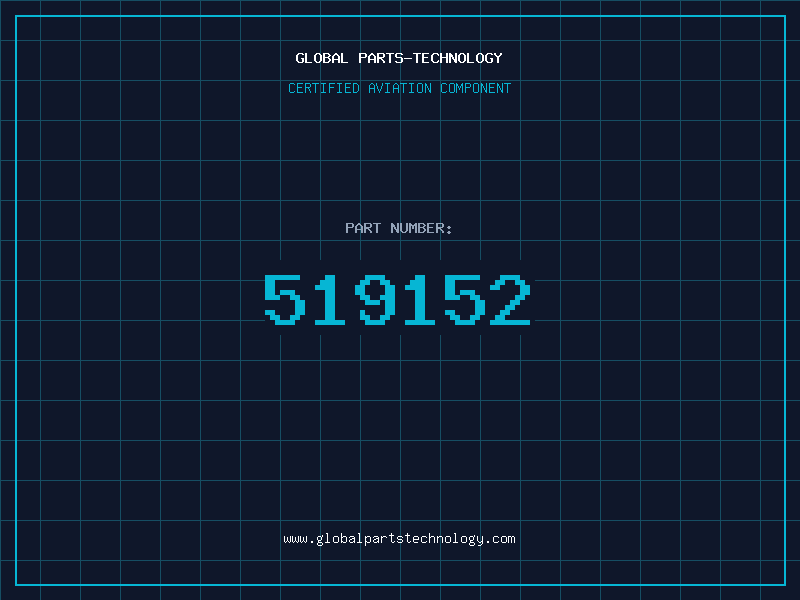Click the "www." prefix of the website address
Image resolution: width=800 pixels, height=600 pixels.
tap(299, 539)
